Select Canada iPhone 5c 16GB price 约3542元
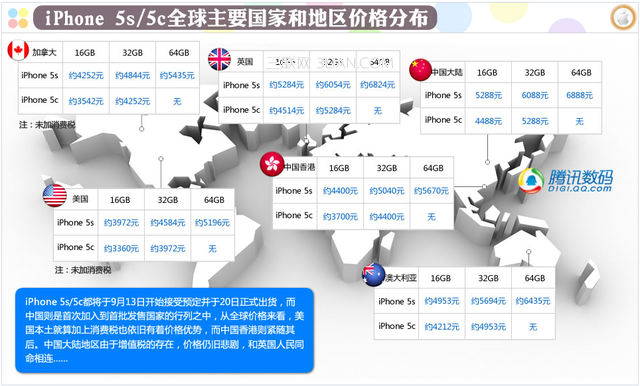 click(86, 101)
